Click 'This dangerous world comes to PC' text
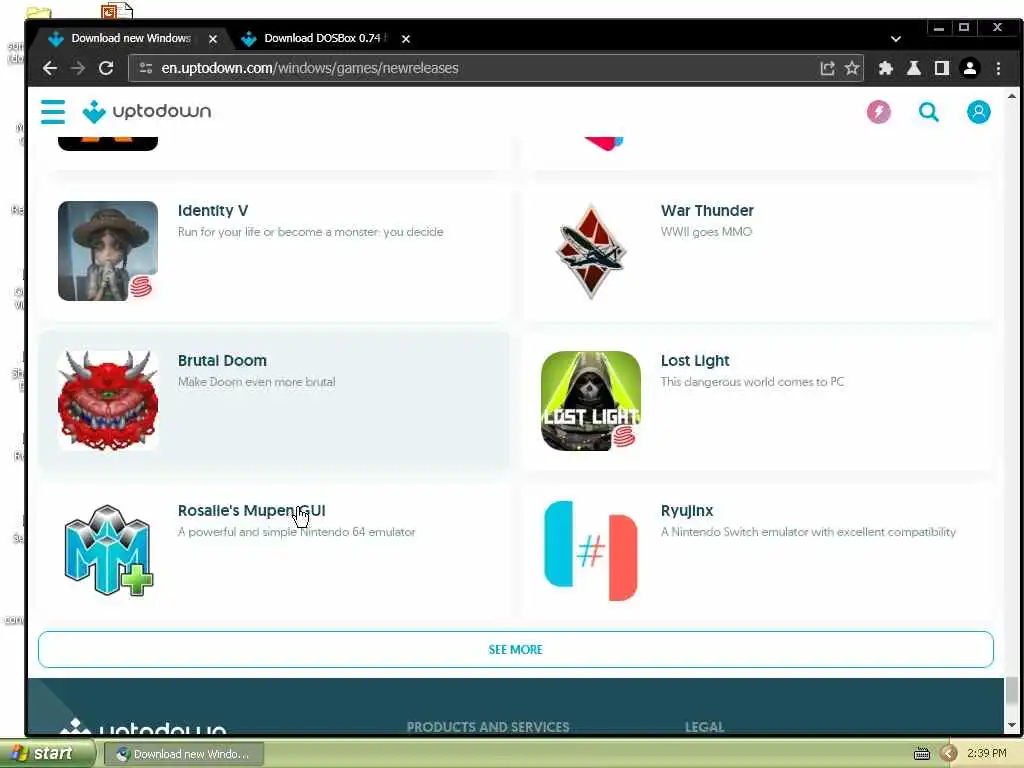This screenshot has width=1024, height=768. click(752, 382)
